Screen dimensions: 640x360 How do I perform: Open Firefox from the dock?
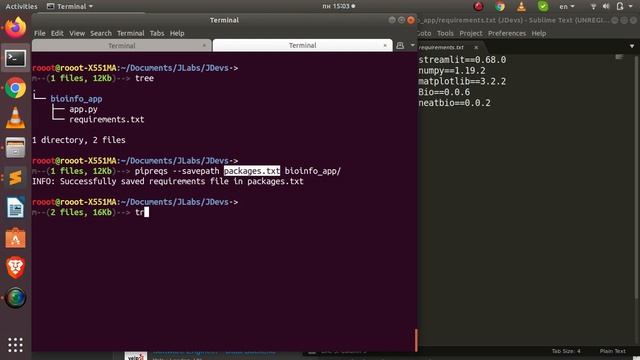click(16, 28)
